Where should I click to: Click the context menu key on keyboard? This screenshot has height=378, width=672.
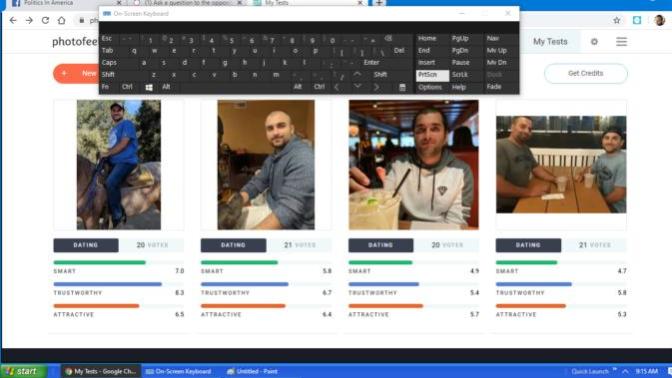point(402,87)
